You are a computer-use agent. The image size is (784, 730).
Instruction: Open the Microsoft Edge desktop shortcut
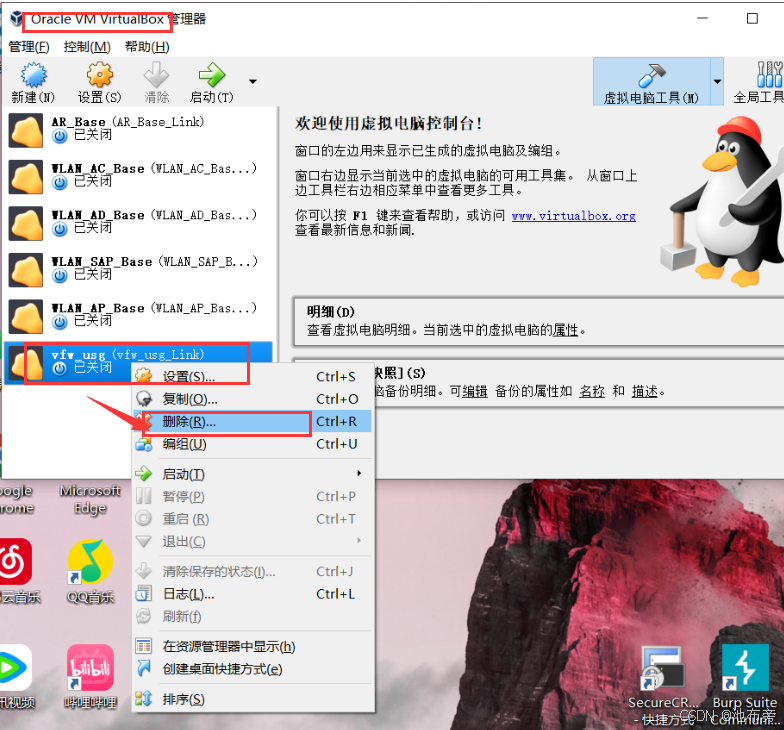click(x=90, y=499)
